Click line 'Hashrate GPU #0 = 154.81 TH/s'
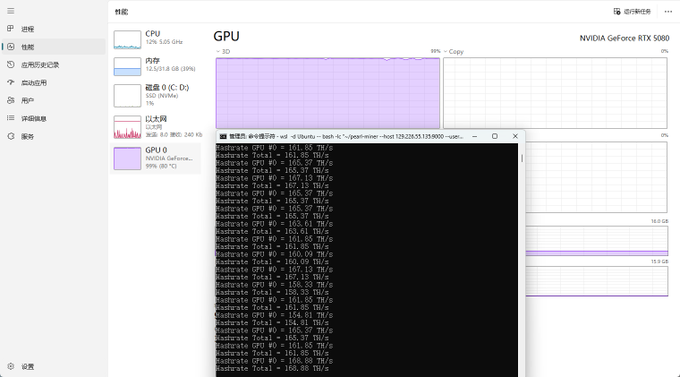680x377 pixels. pyautogui.click(x=275, y=315)
